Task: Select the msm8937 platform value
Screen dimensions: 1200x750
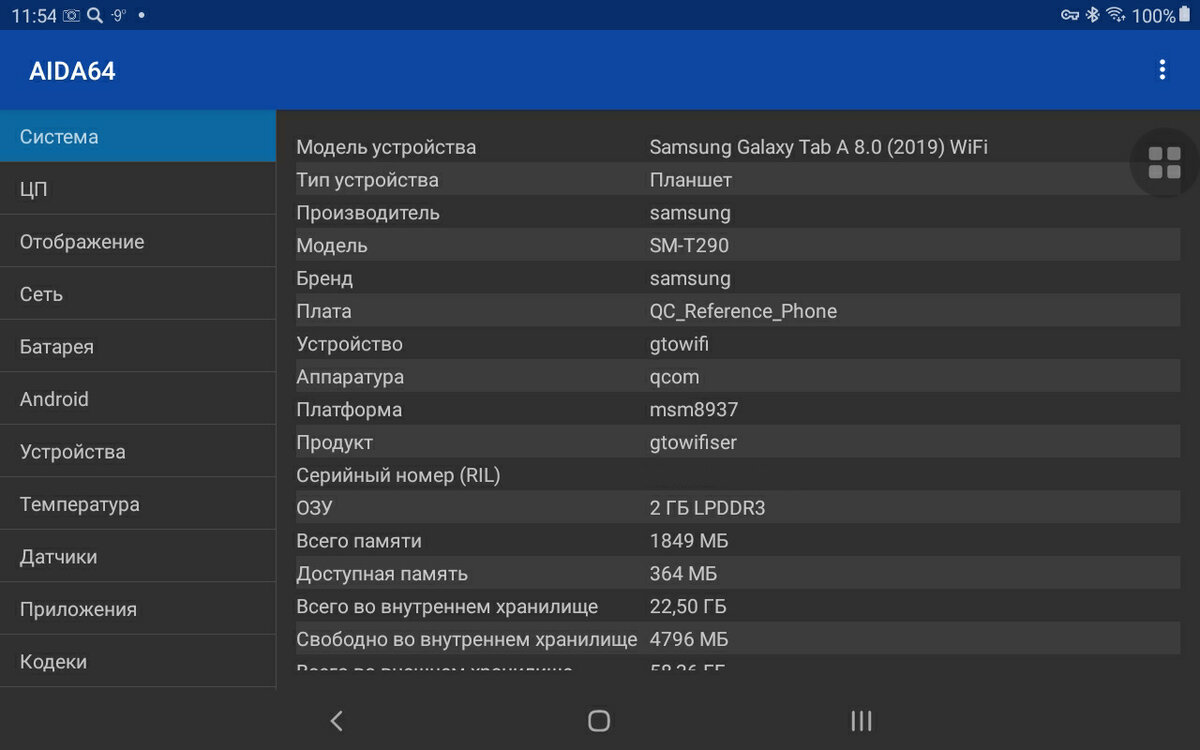Action: coord(694,410)
